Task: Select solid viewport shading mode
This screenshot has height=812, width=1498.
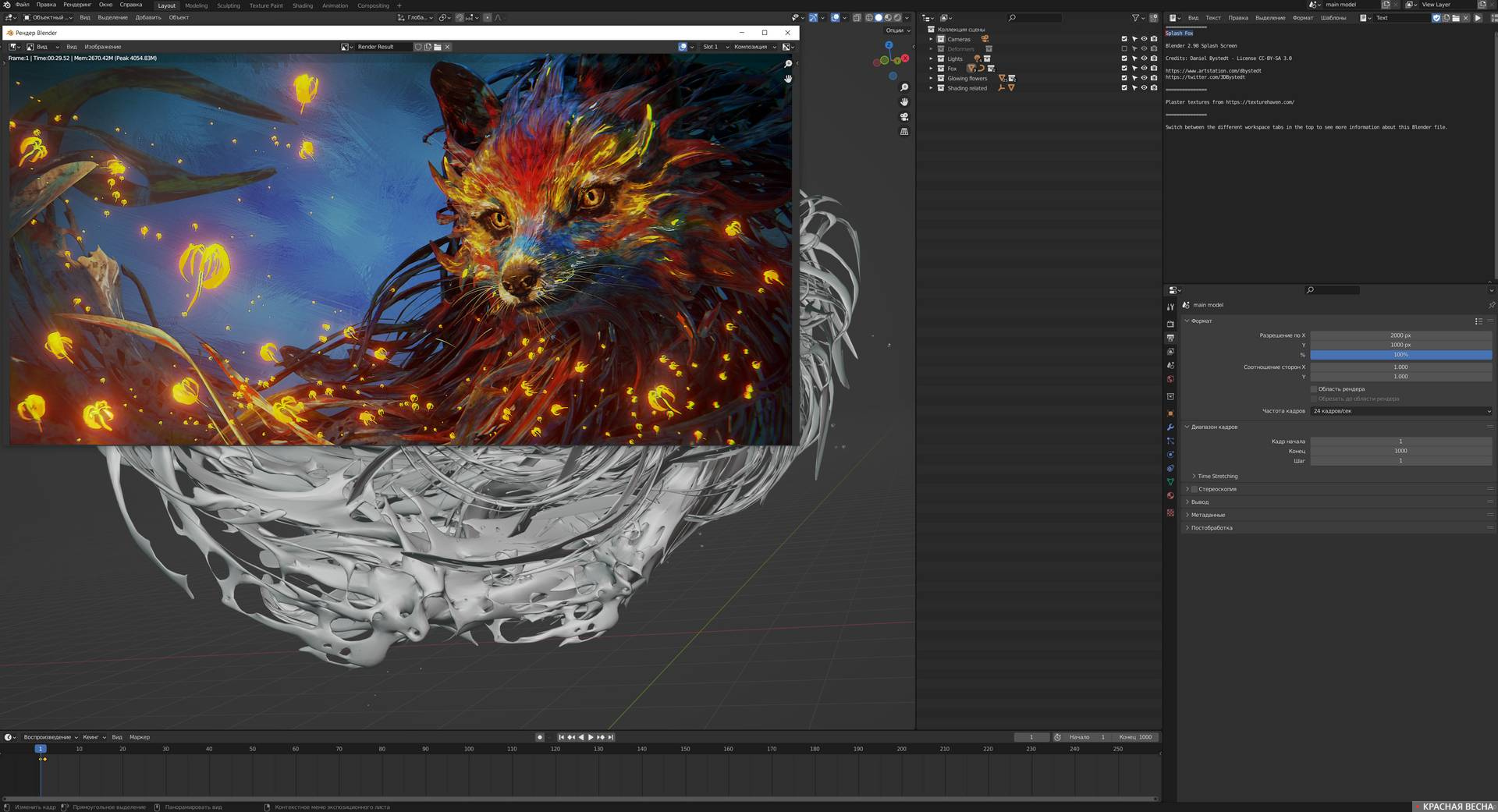Action: [879, 17]
